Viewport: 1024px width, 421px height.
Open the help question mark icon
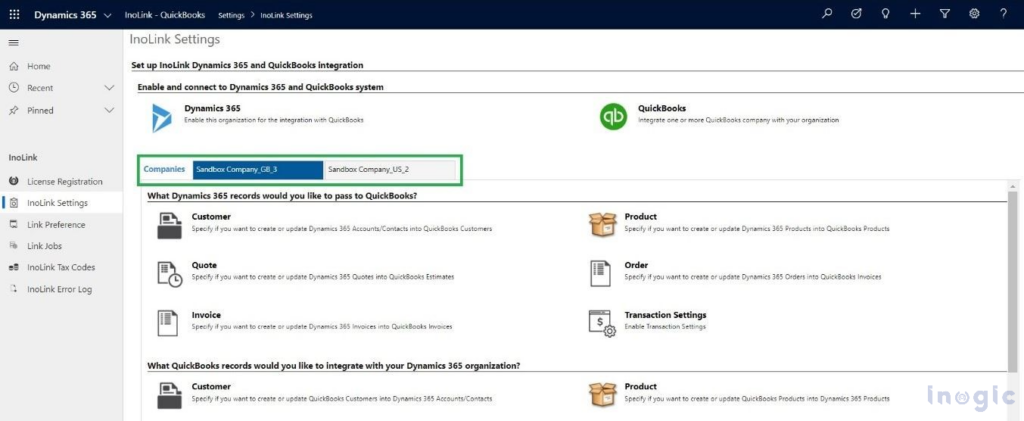coord(1003,14)
